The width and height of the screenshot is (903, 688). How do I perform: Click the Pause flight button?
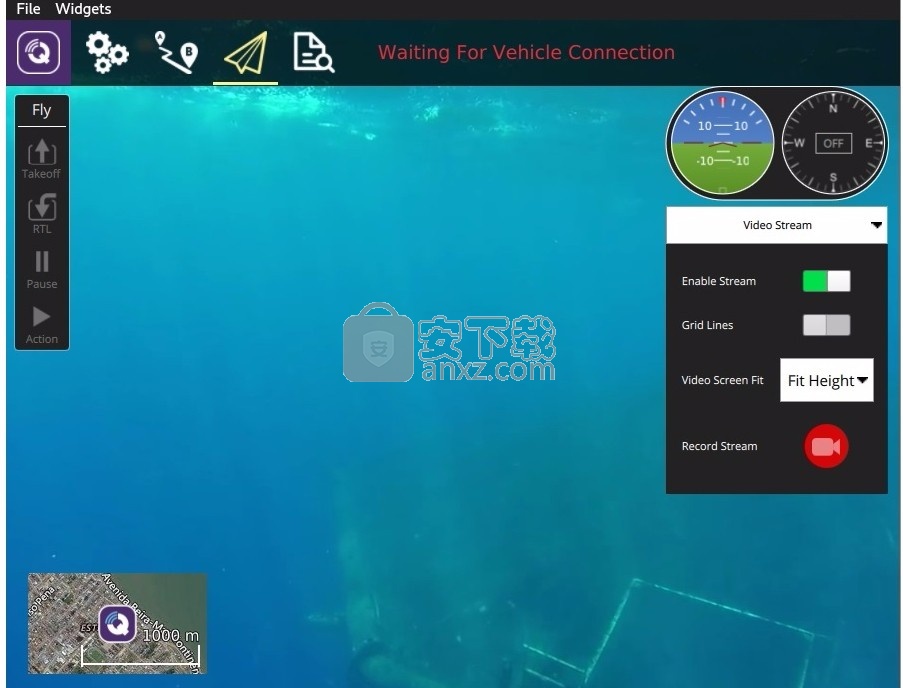41,269
